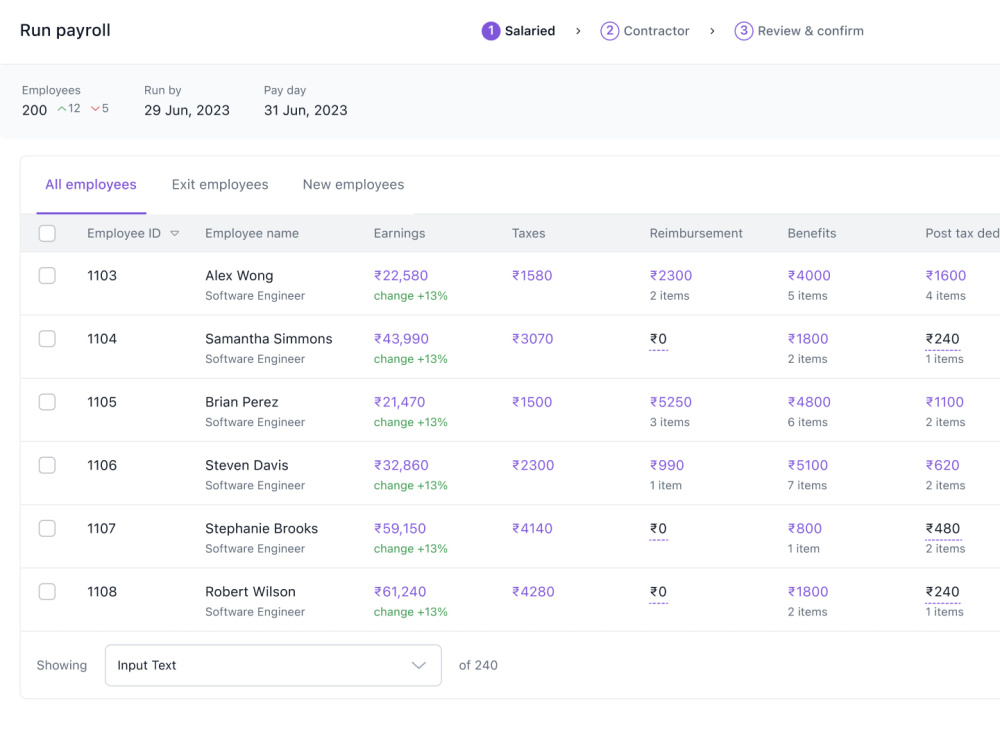Click the chevron before Review & confirm
Image resolution: width=1000 pixels, height=750 pixels.
pyautogui.click(x=712, y=31)
